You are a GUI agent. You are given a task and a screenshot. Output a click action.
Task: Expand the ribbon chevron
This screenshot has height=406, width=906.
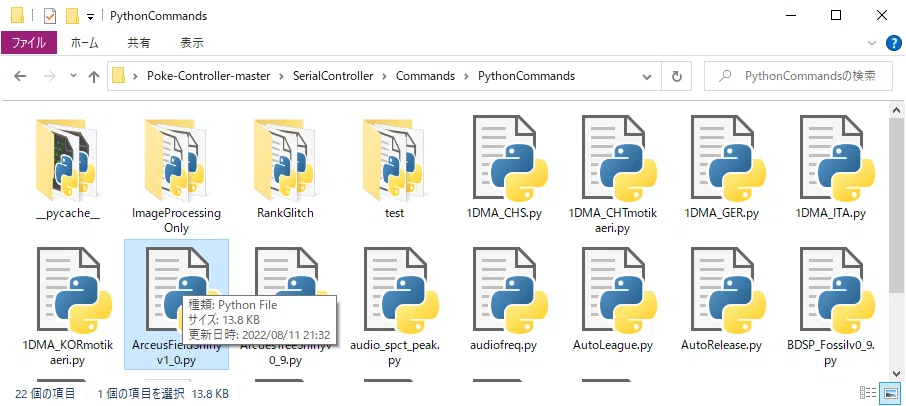coord(872,43)
